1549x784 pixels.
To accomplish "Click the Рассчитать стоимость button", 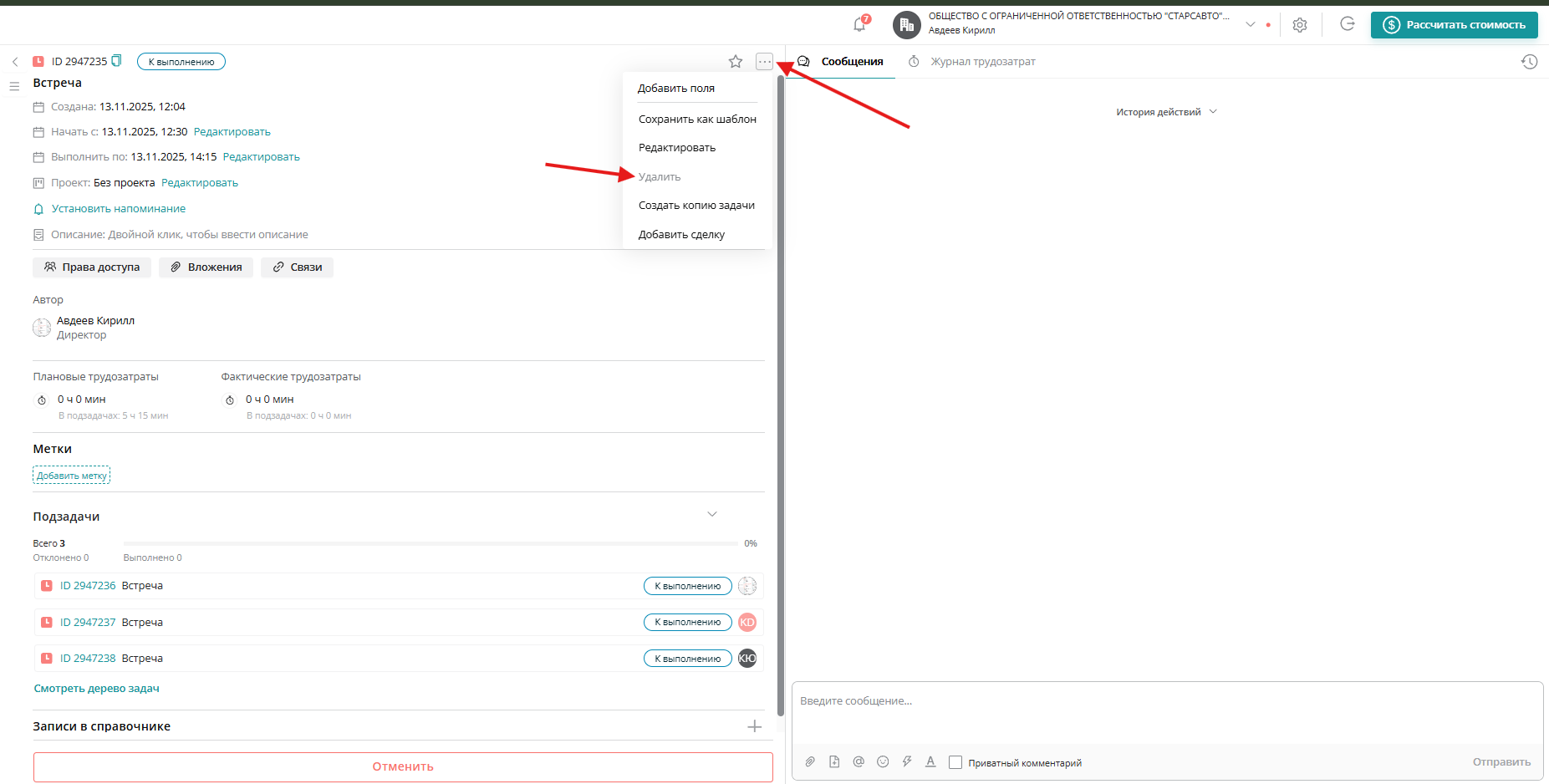I will click(1455, 25).
